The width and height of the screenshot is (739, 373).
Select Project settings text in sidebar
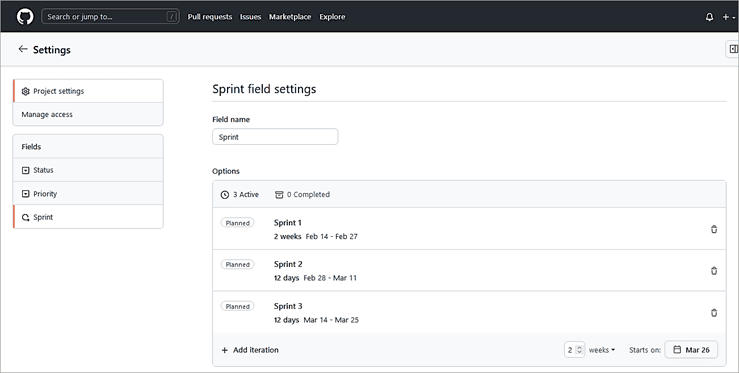click(58, 91)
